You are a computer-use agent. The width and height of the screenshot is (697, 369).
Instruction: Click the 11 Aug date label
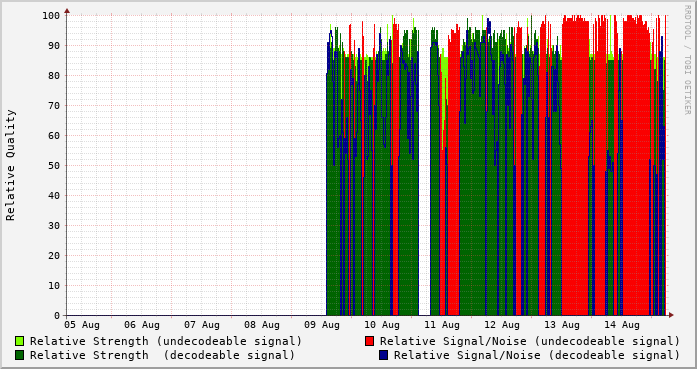(x=442, y=325)
